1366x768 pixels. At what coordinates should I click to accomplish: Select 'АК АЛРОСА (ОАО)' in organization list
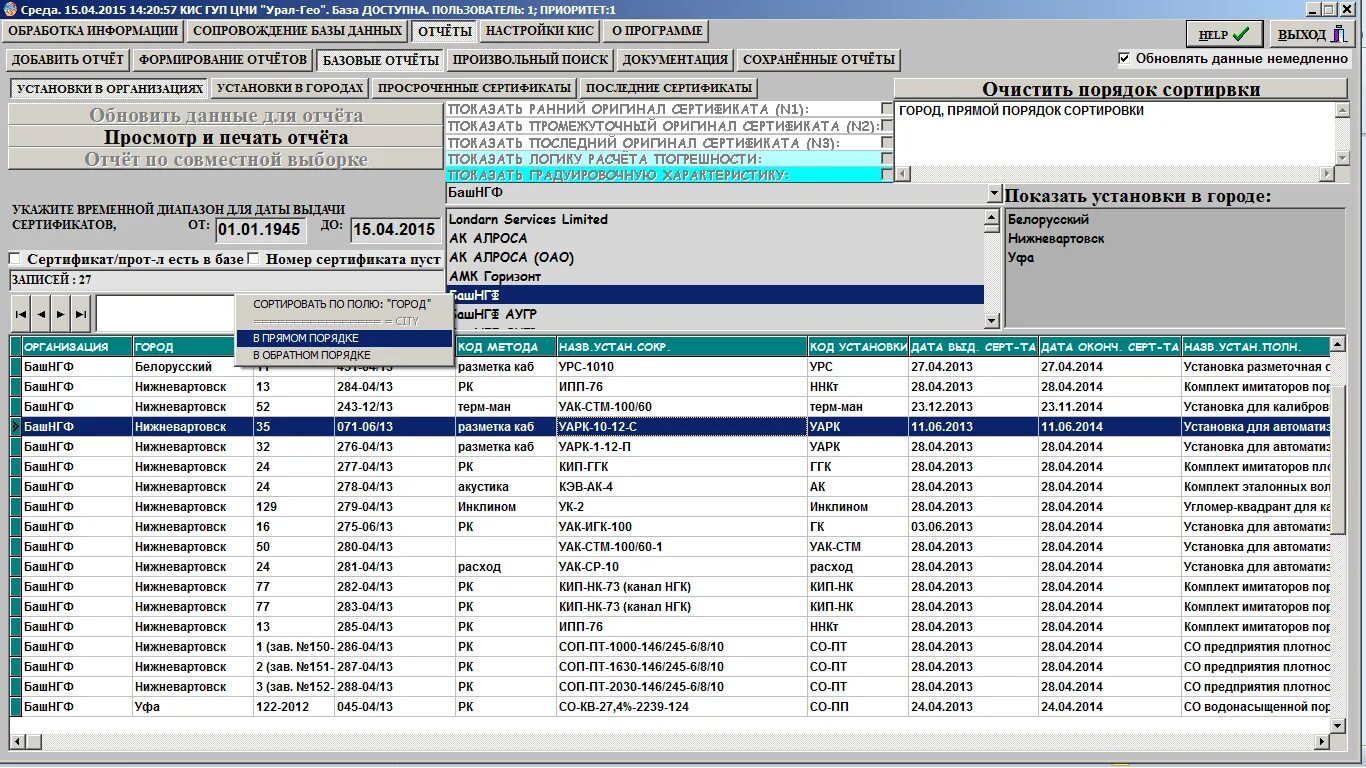715,257
